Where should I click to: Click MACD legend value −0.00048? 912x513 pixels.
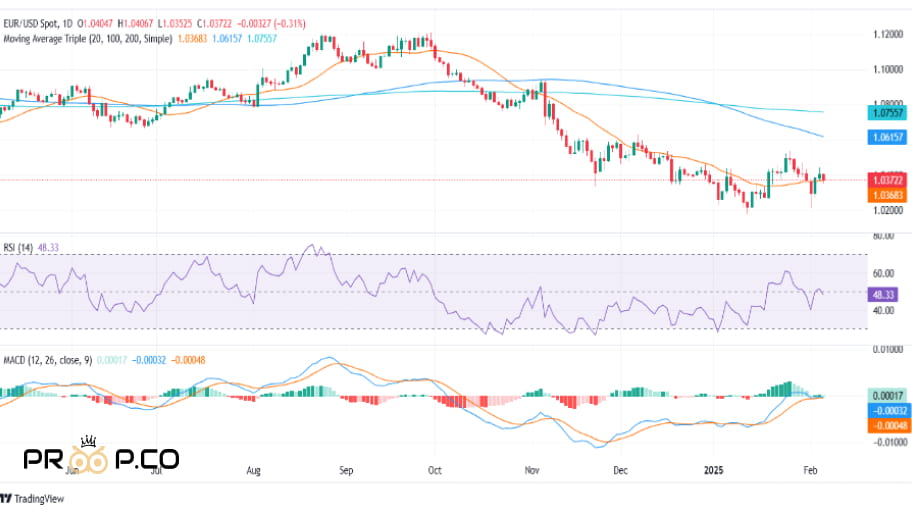point(188,360)
